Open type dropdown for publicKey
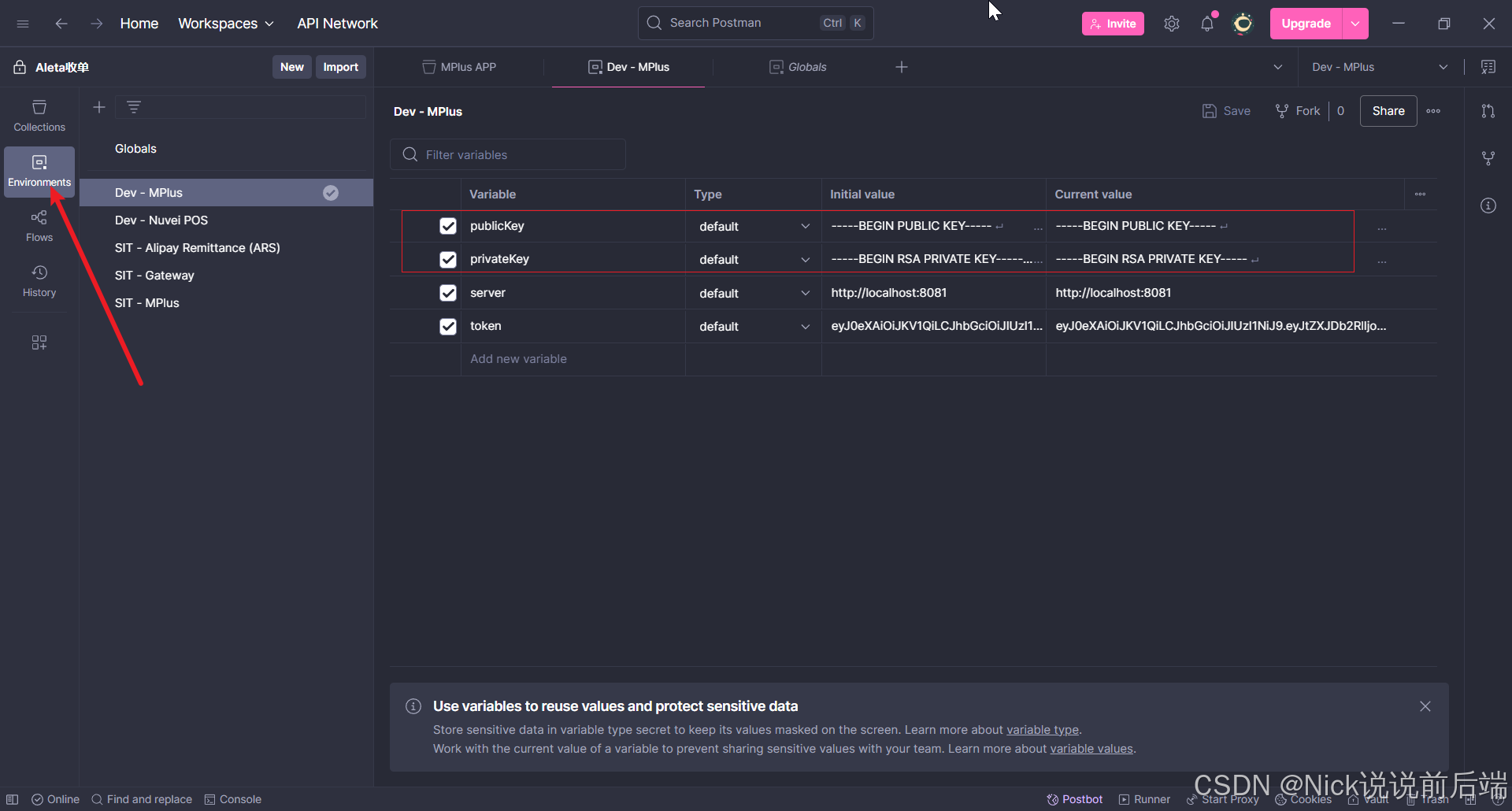The width and height of the screenshot is (1512, 811). pyautogui.click(x=754, y=227)
